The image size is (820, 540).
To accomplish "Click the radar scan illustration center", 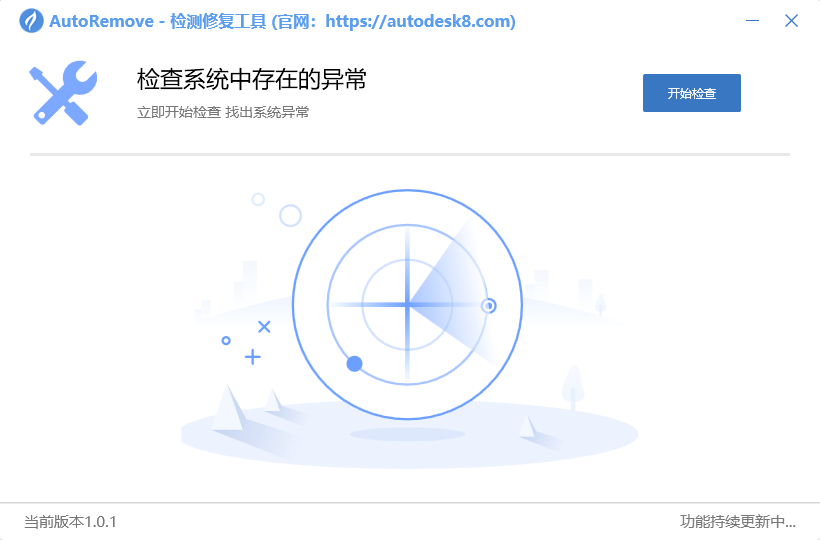I will coord(407,304).
